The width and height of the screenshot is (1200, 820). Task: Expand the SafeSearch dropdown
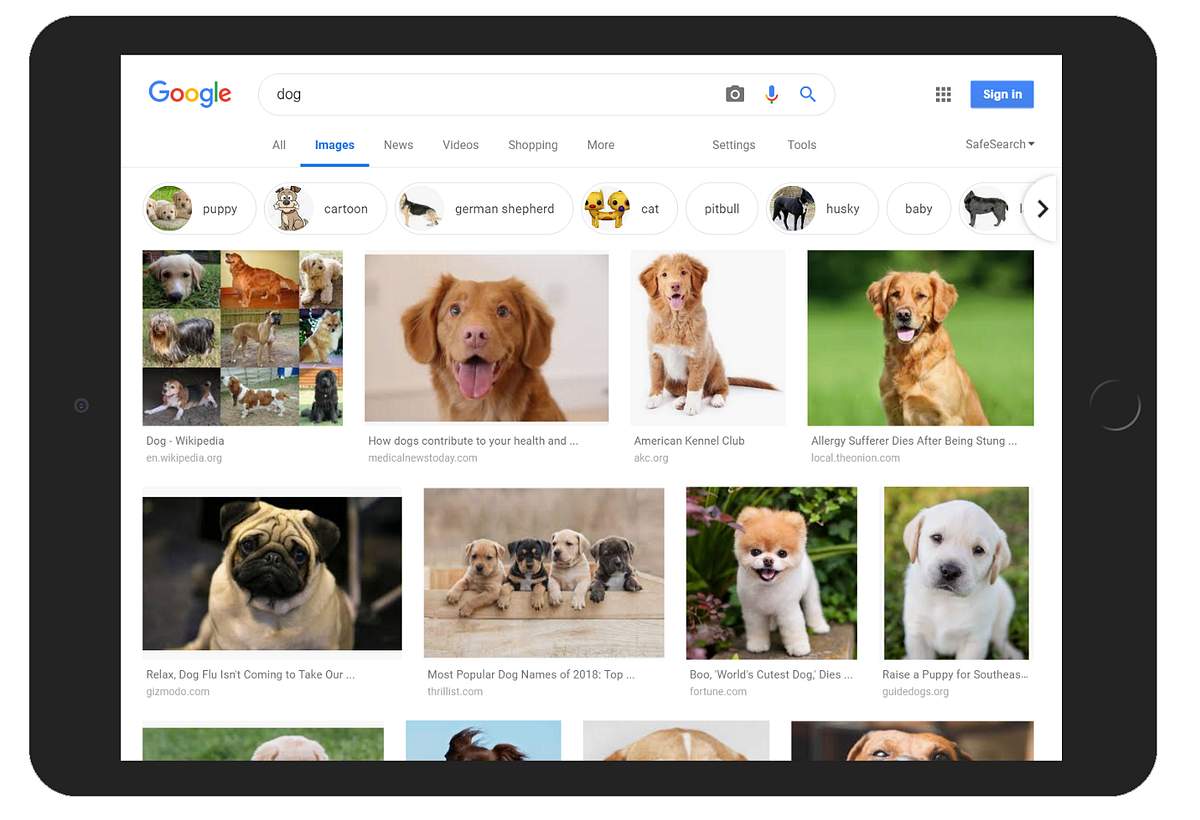coord(1000,144)
